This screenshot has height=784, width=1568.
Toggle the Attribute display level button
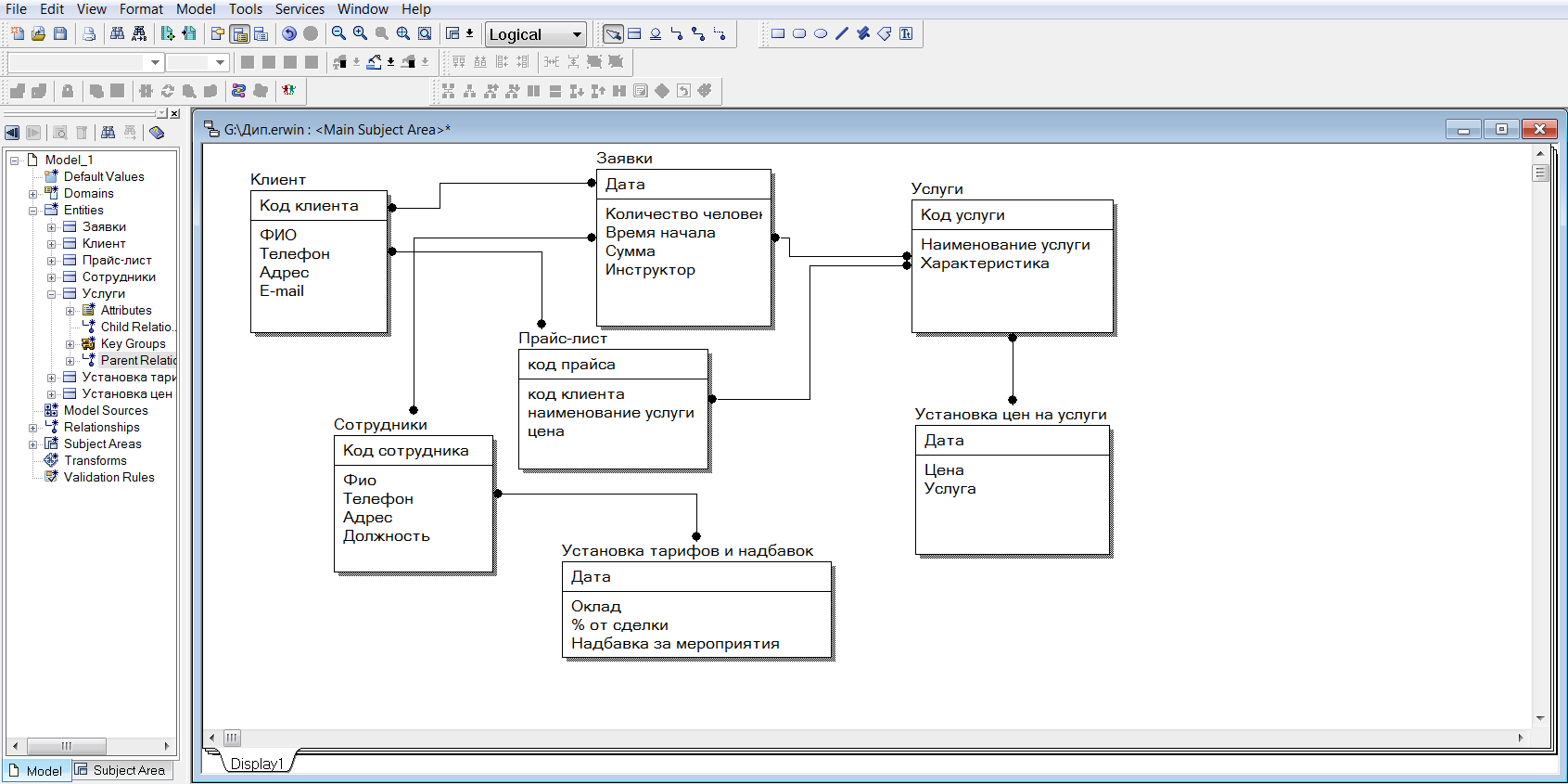(240, 34)
